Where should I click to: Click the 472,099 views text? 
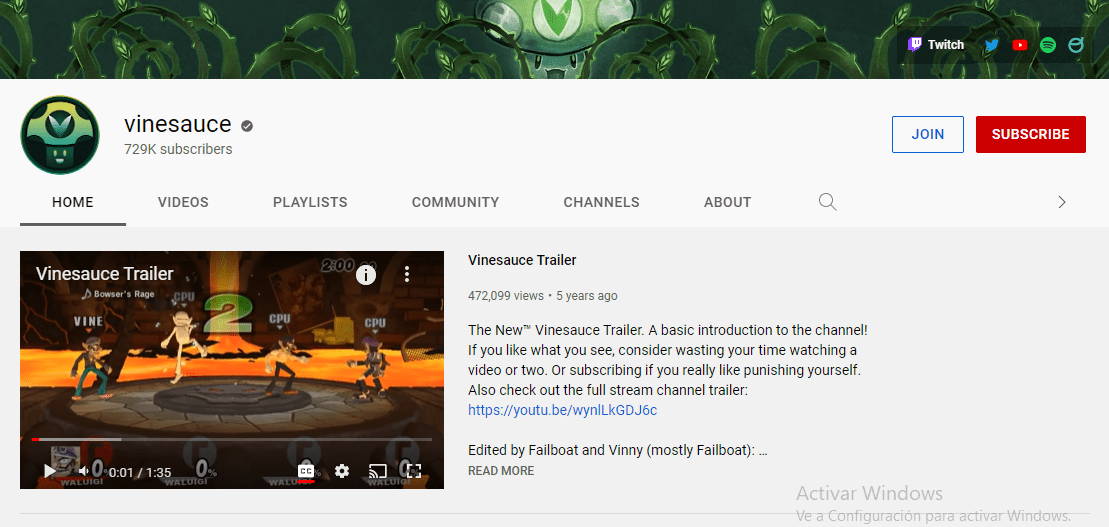pyautogui.click(x=506, y=296)
